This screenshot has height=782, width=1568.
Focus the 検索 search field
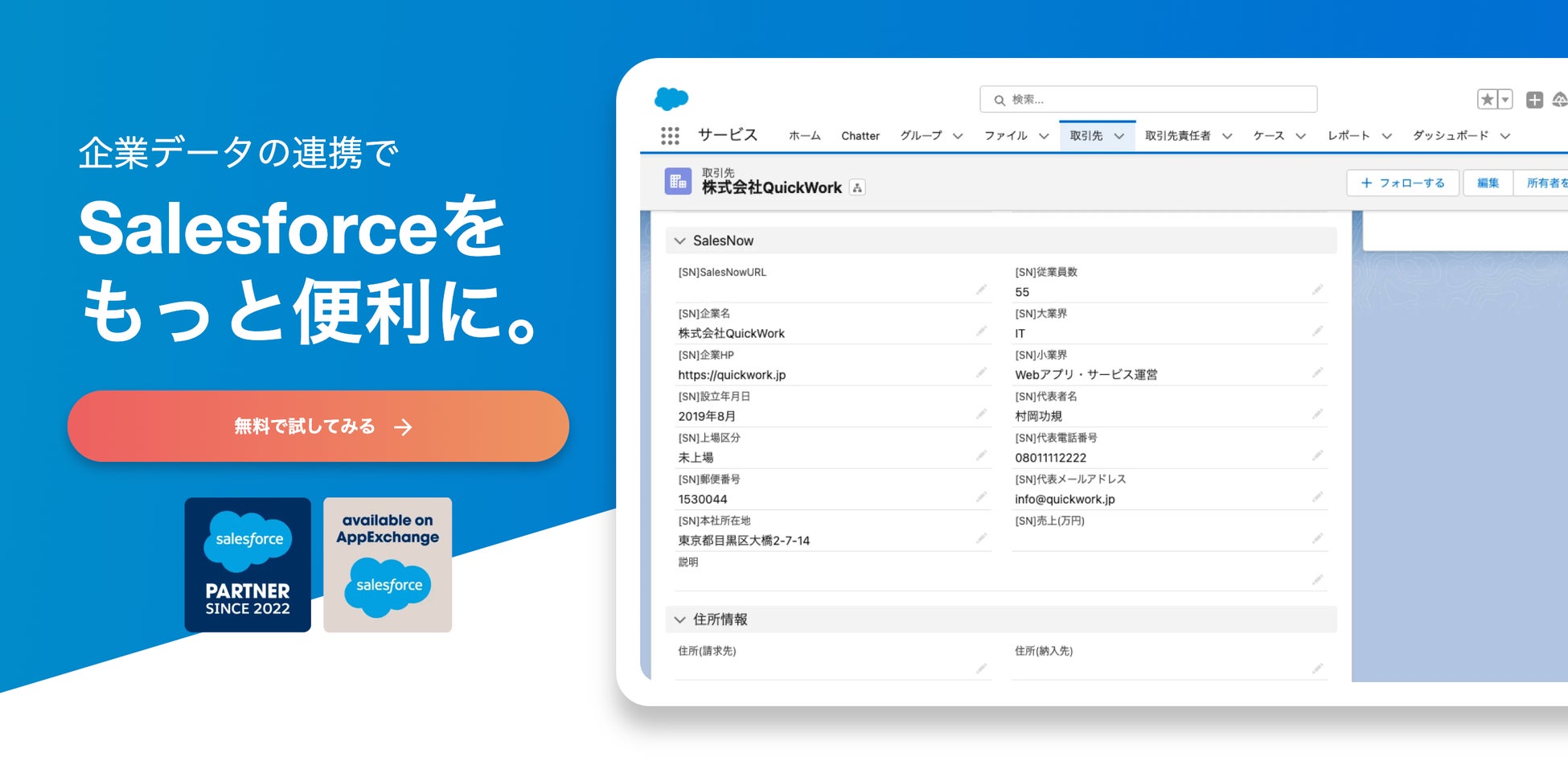point(1148,100)
